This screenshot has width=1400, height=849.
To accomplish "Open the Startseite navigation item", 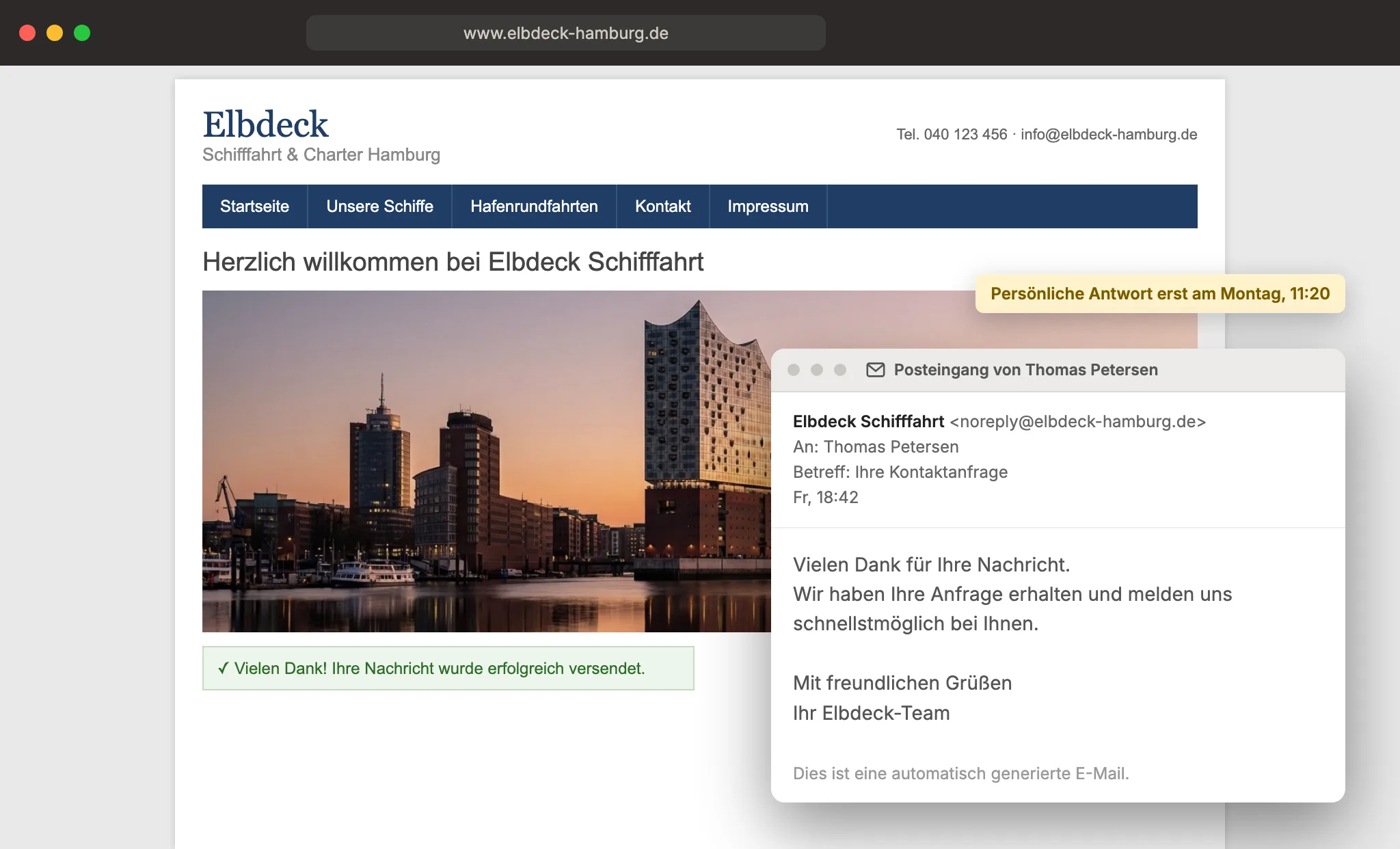I will coord(255,206).
